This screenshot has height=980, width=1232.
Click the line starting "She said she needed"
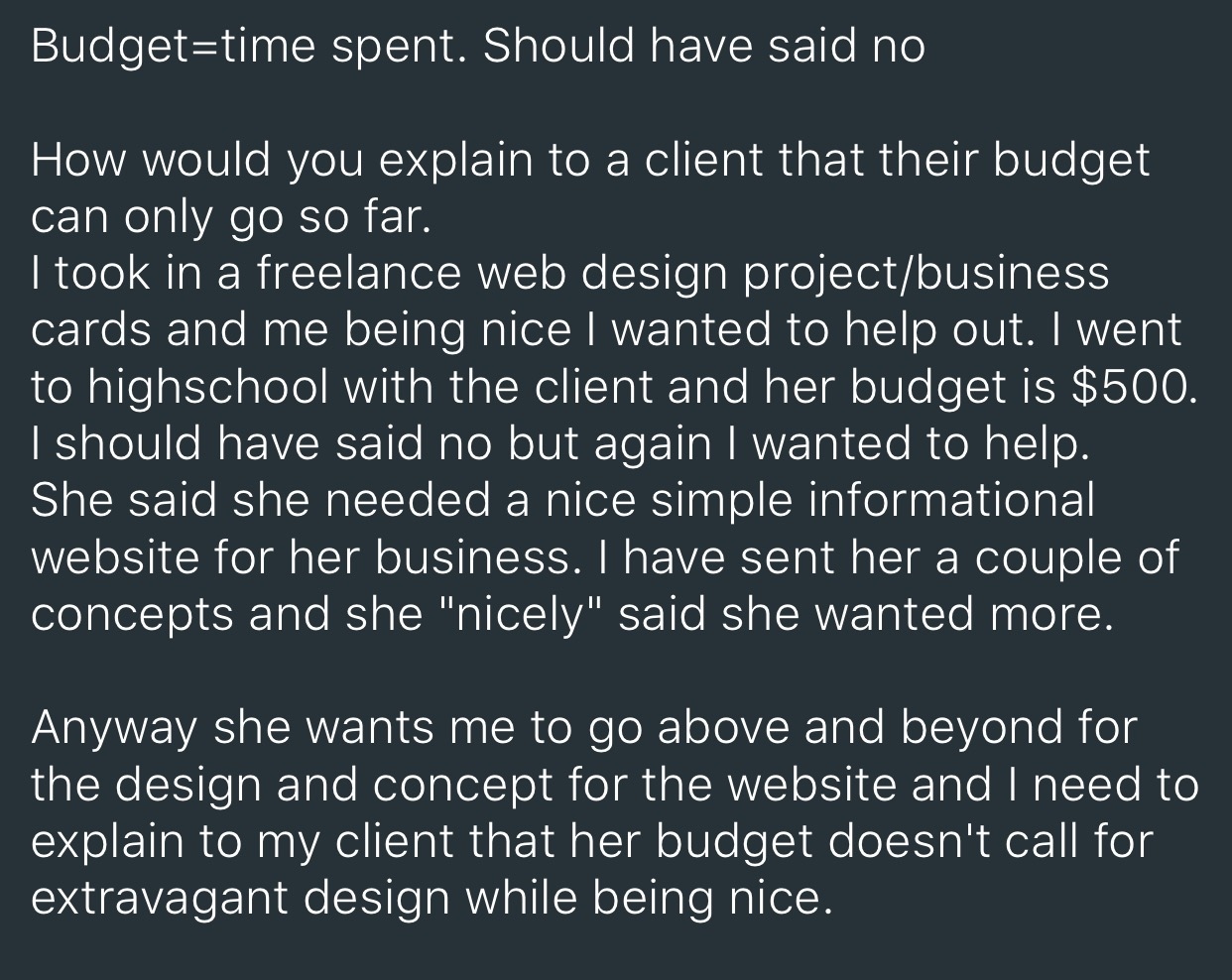pyautogui.click(x=562, y=501)
